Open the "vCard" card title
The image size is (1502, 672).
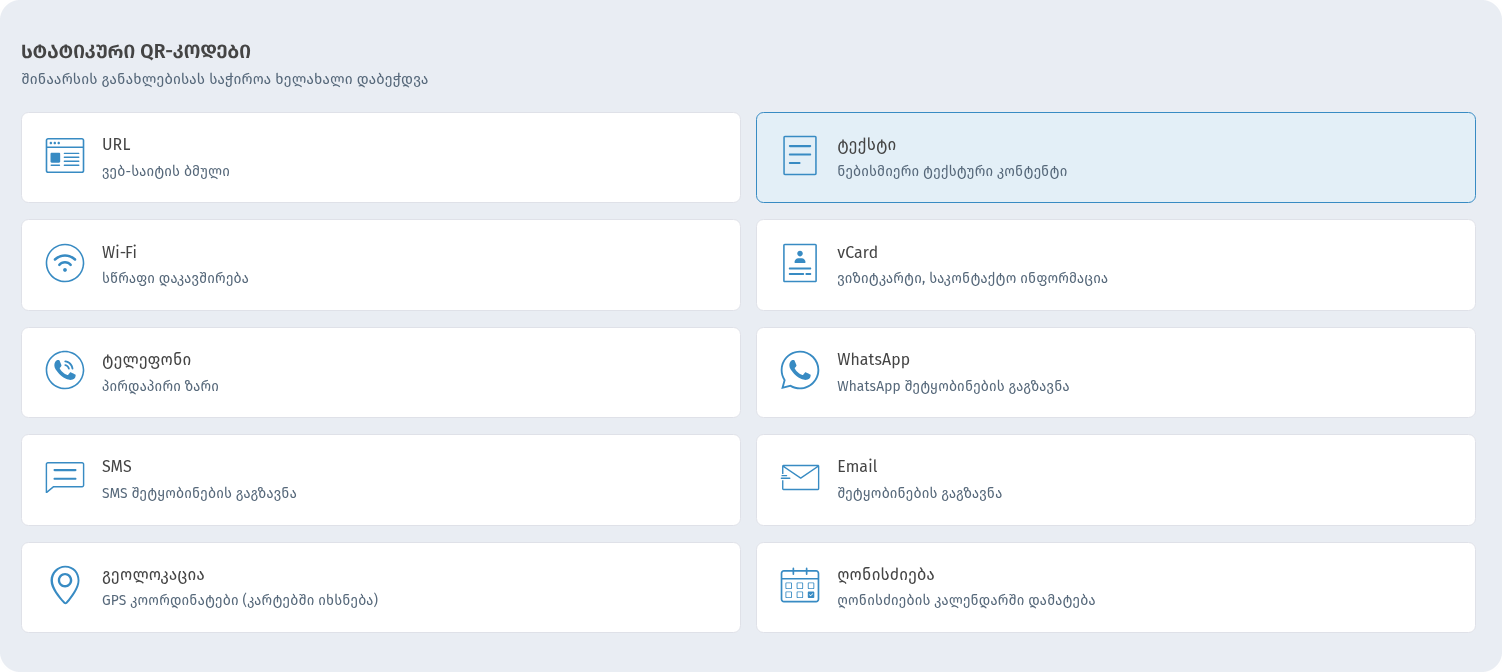coord(857,252)
